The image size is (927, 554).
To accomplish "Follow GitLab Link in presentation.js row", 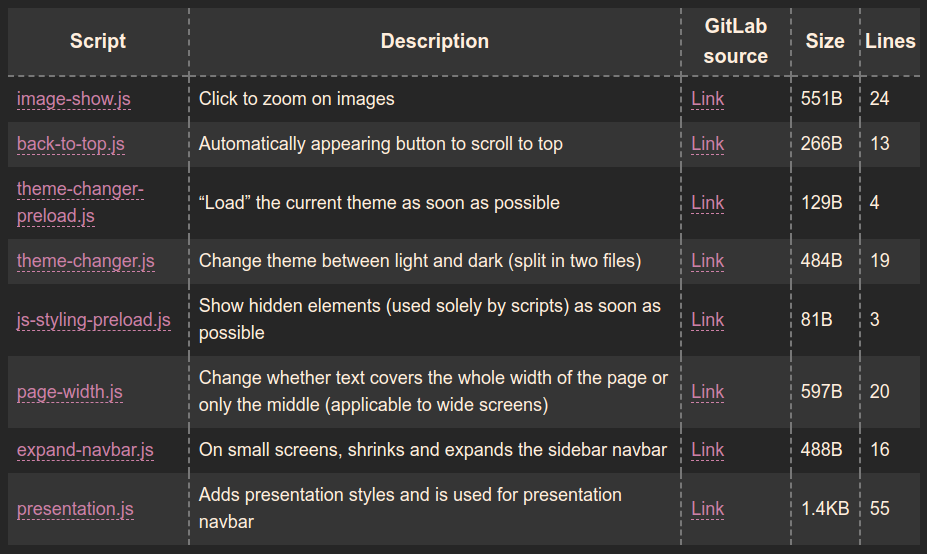I will pyautogui.click(x=708, y=509).
